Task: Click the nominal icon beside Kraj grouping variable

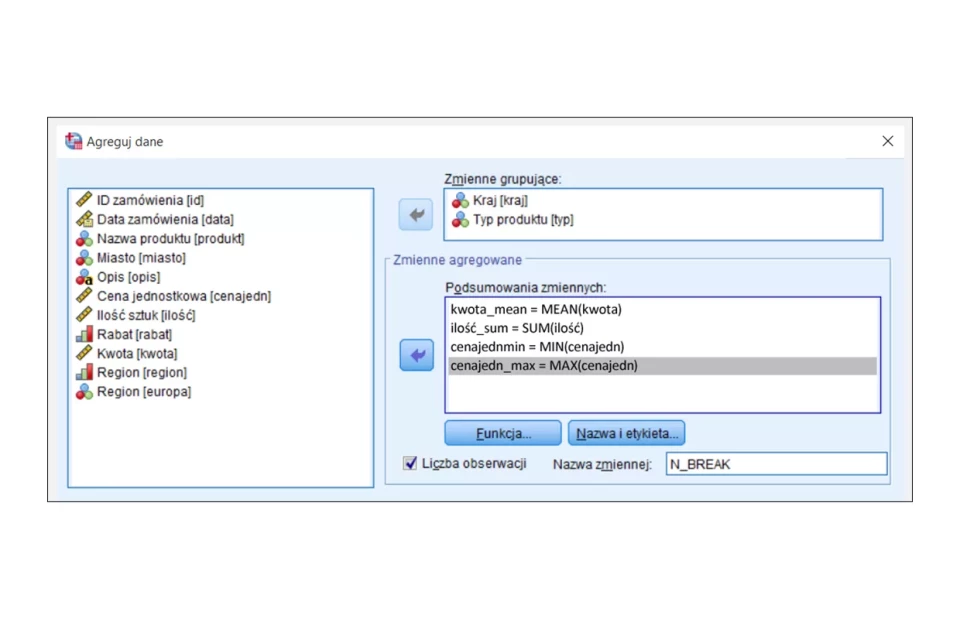Action: point(460,200)
